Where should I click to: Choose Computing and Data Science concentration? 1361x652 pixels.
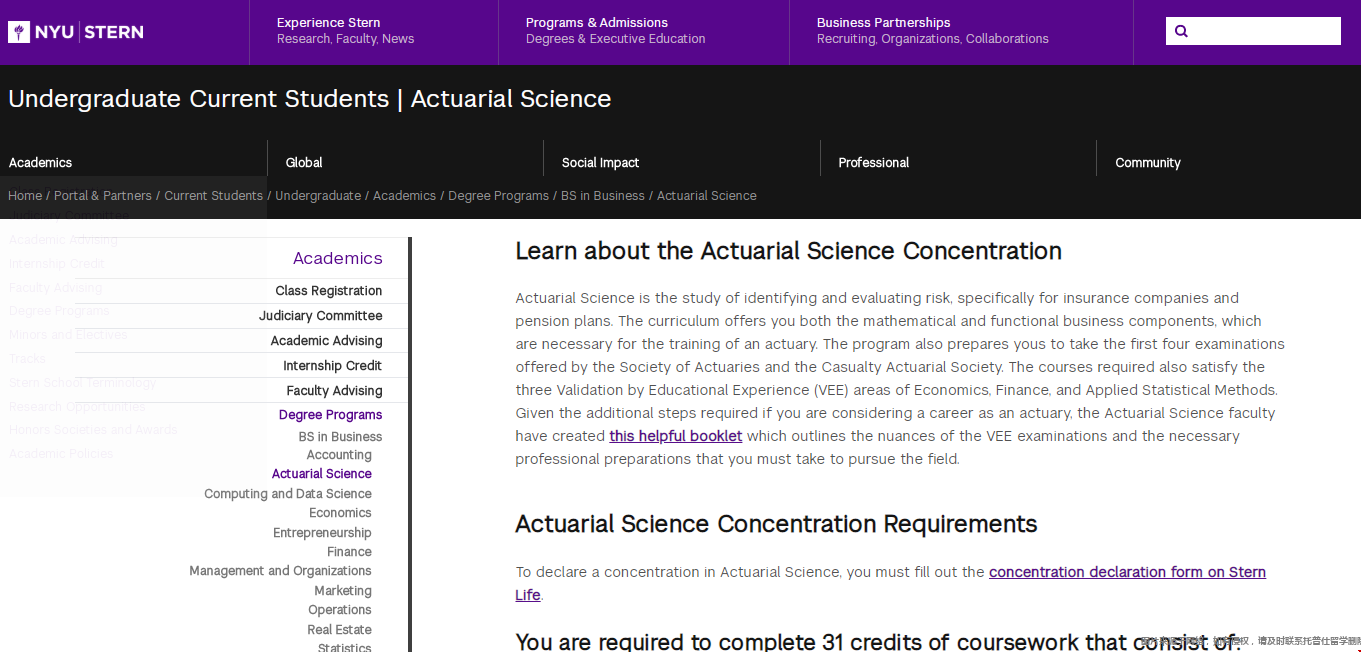tap(287, 494)
